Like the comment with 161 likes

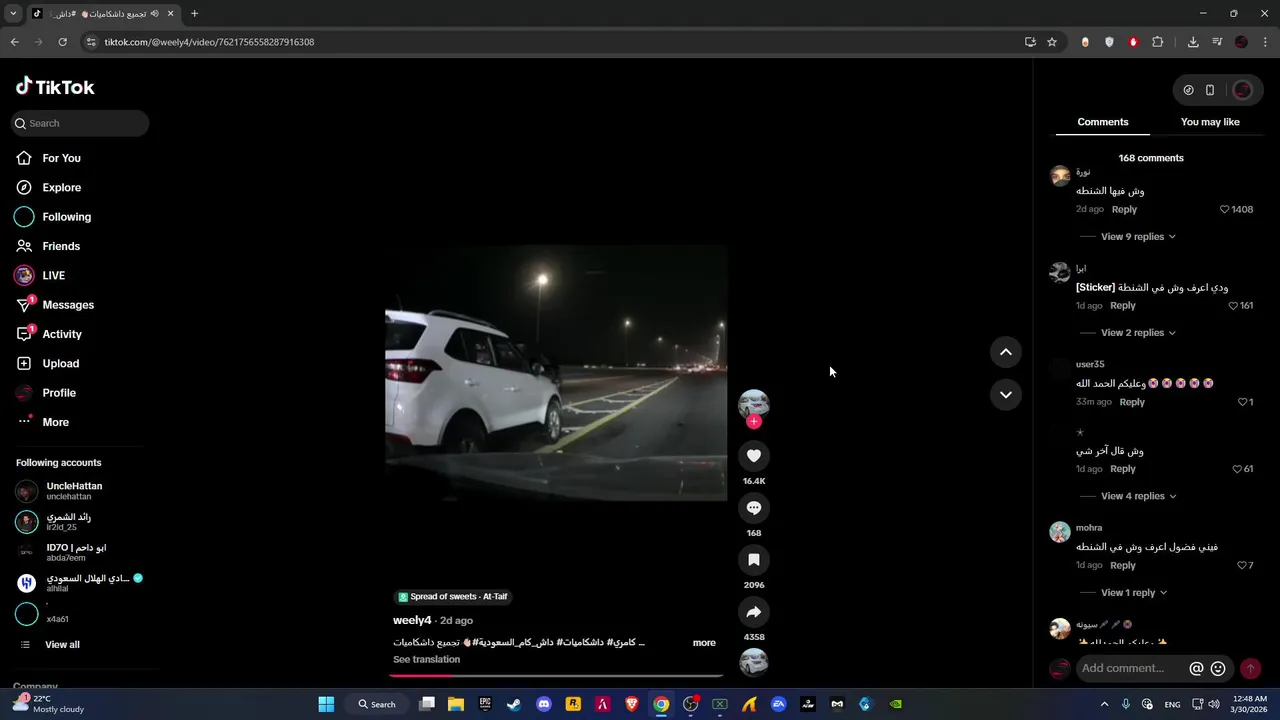[x=1233, y=306]
